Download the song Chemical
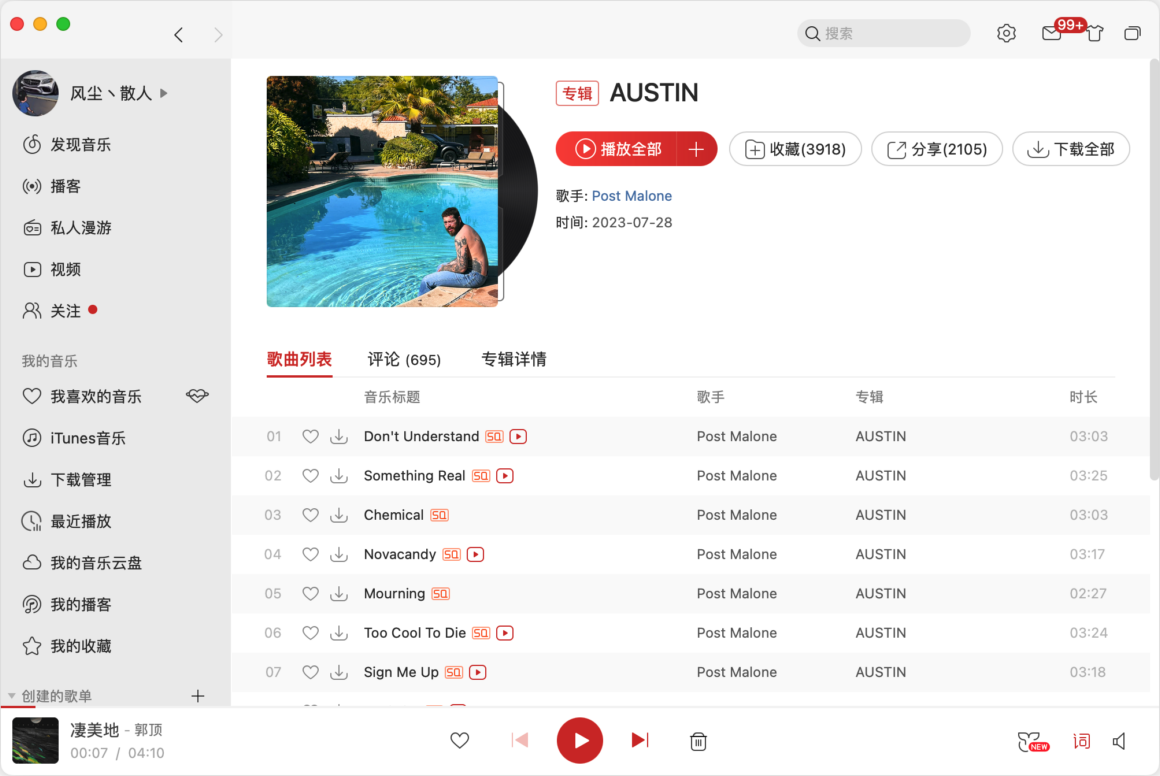 click(x=339, y=515)
